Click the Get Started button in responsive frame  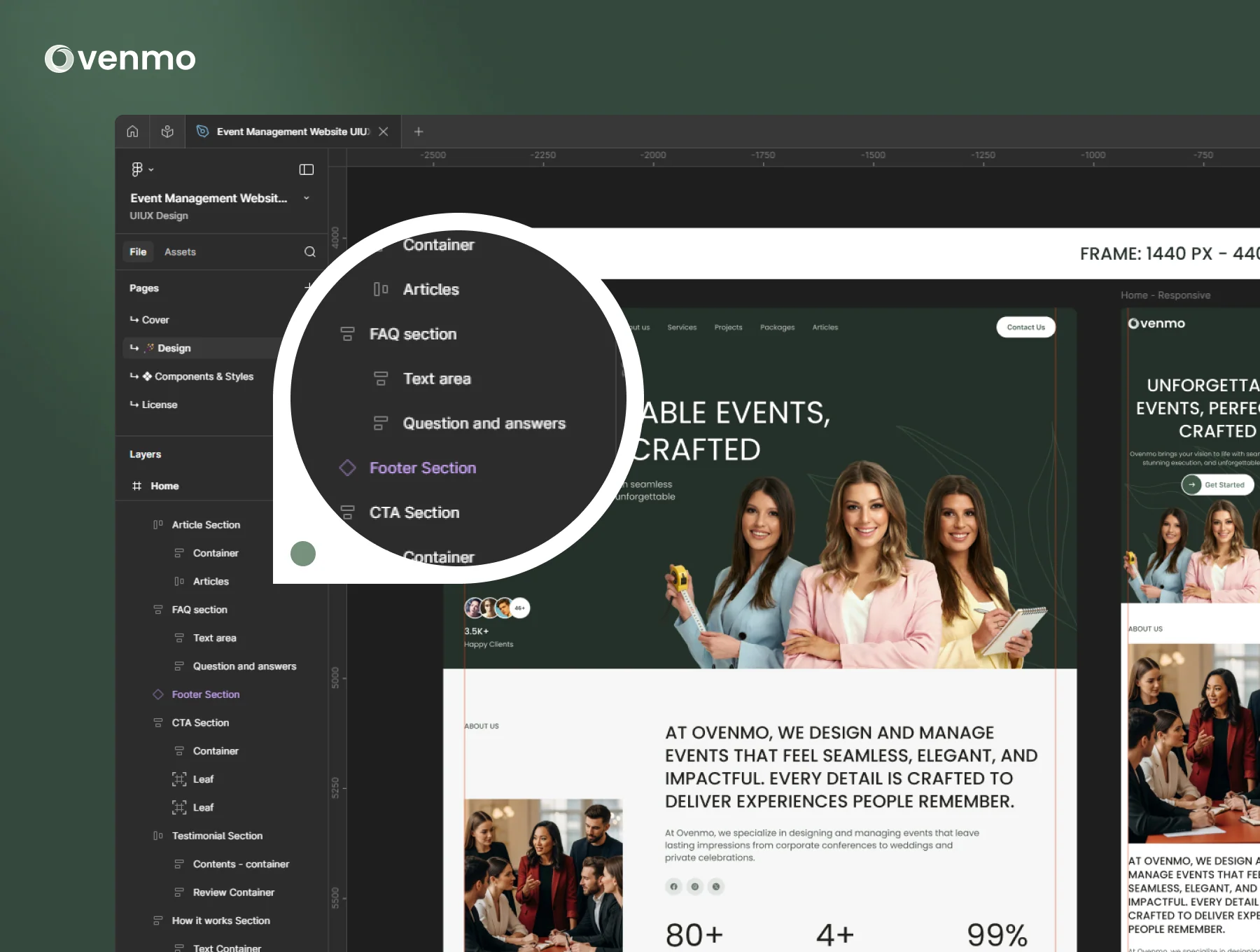(x=1217, y=484)
